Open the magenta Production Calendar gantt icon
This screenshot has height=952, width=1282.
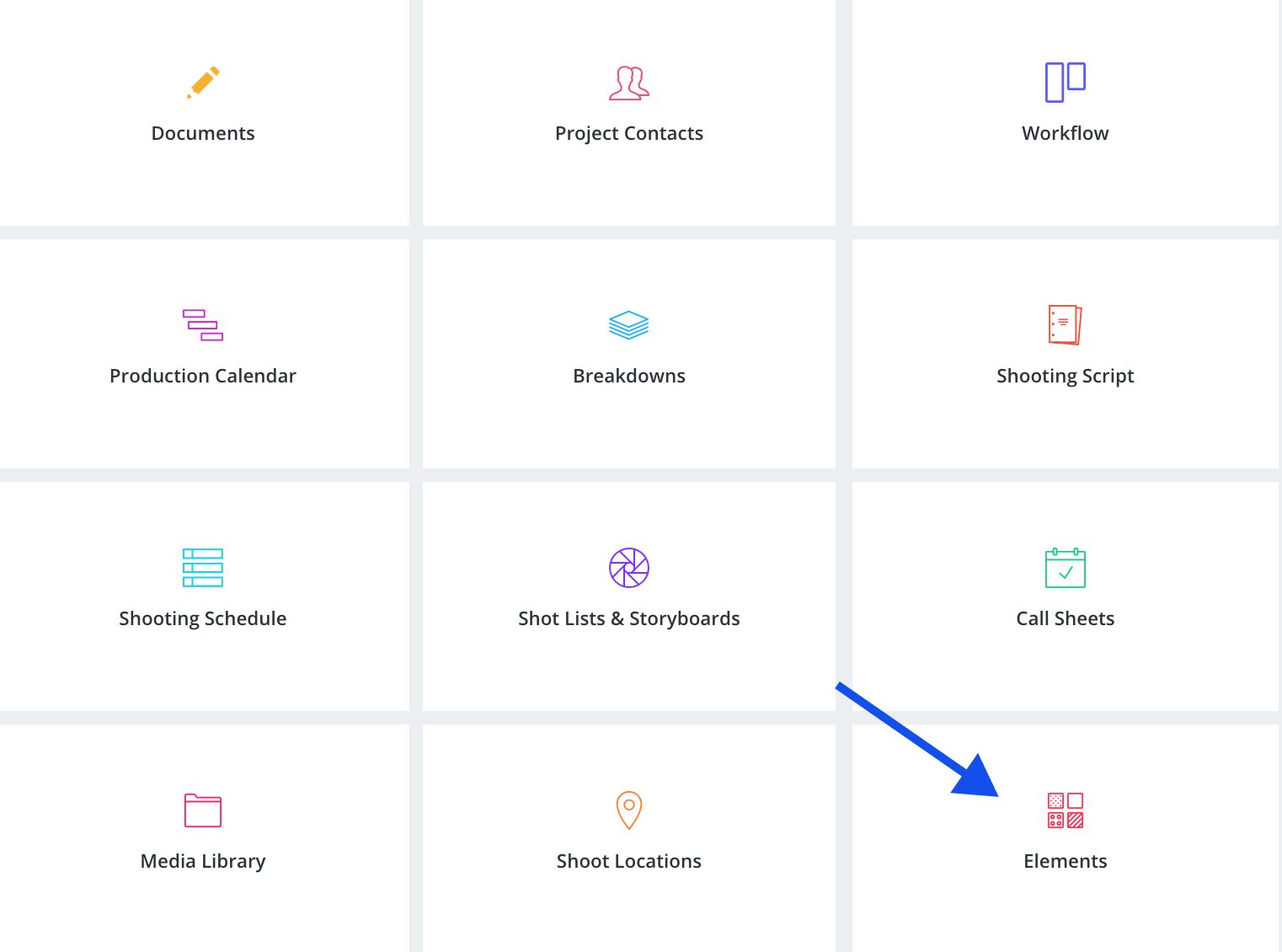[203, 325]
